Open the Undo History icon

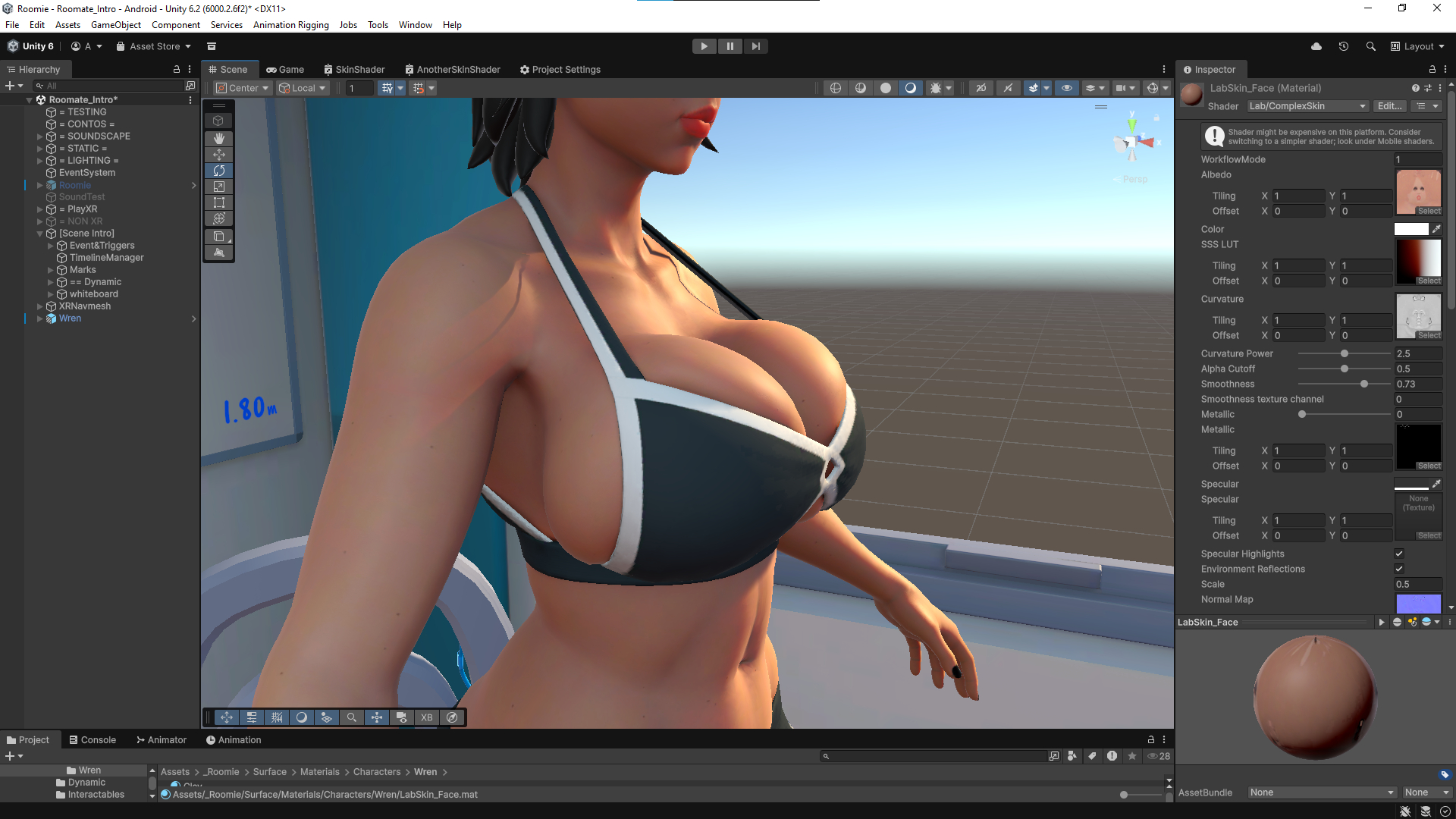click(x=1343, y=46)
